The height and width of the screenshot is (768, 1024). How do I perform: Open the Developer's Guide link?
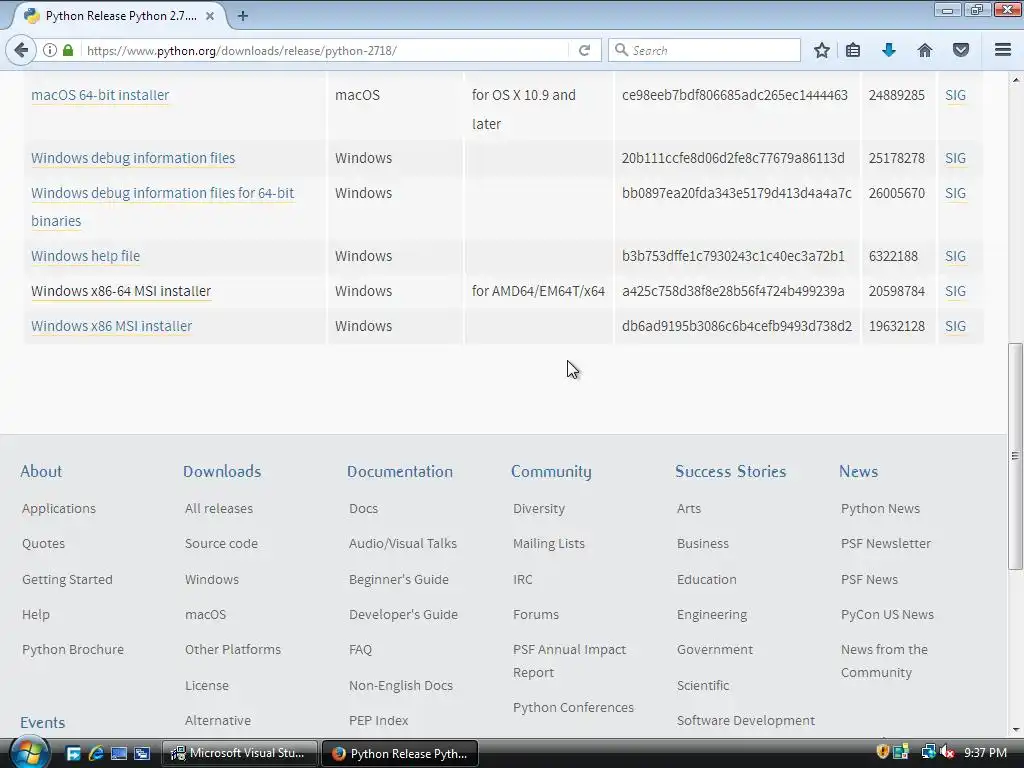click(x=403, y=615)
